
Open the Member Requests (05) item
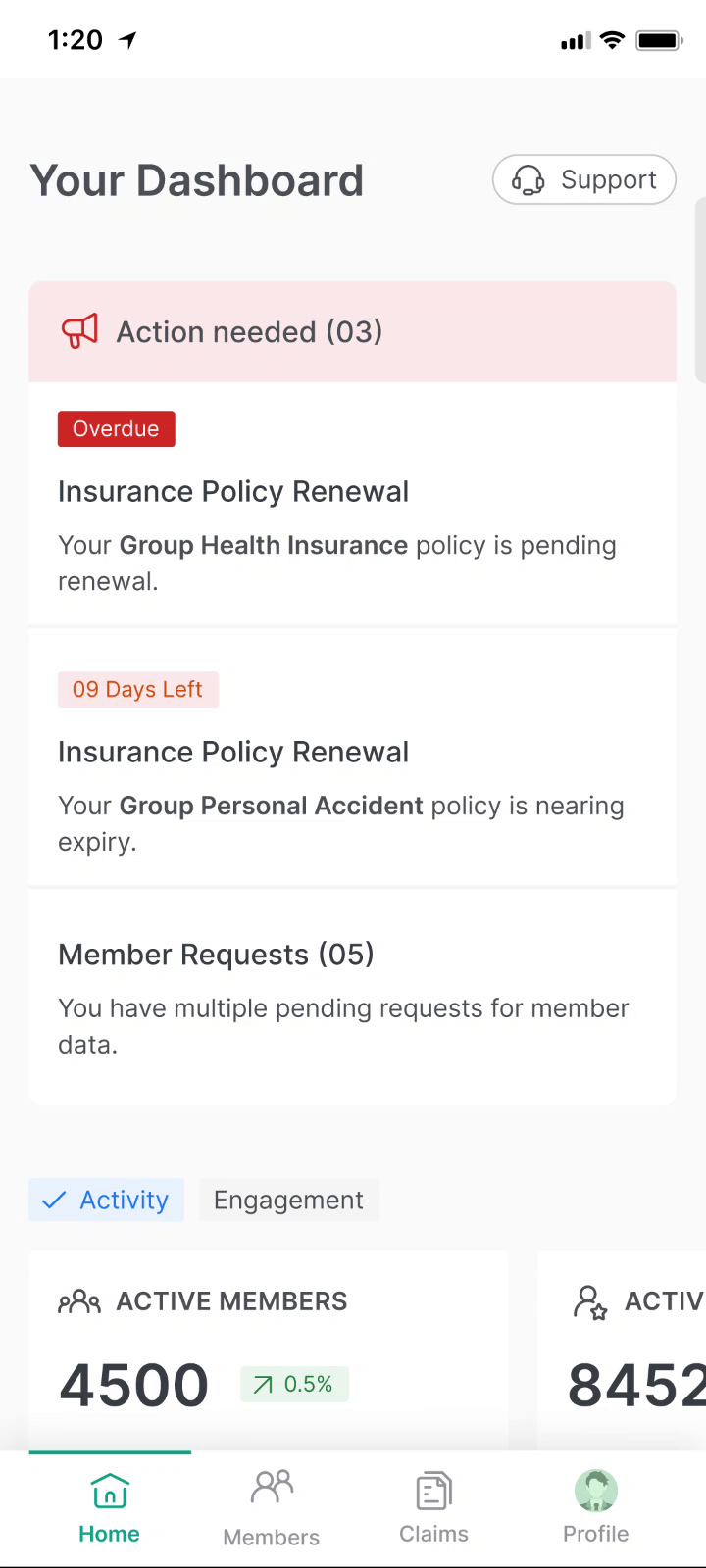coord(353,997)
